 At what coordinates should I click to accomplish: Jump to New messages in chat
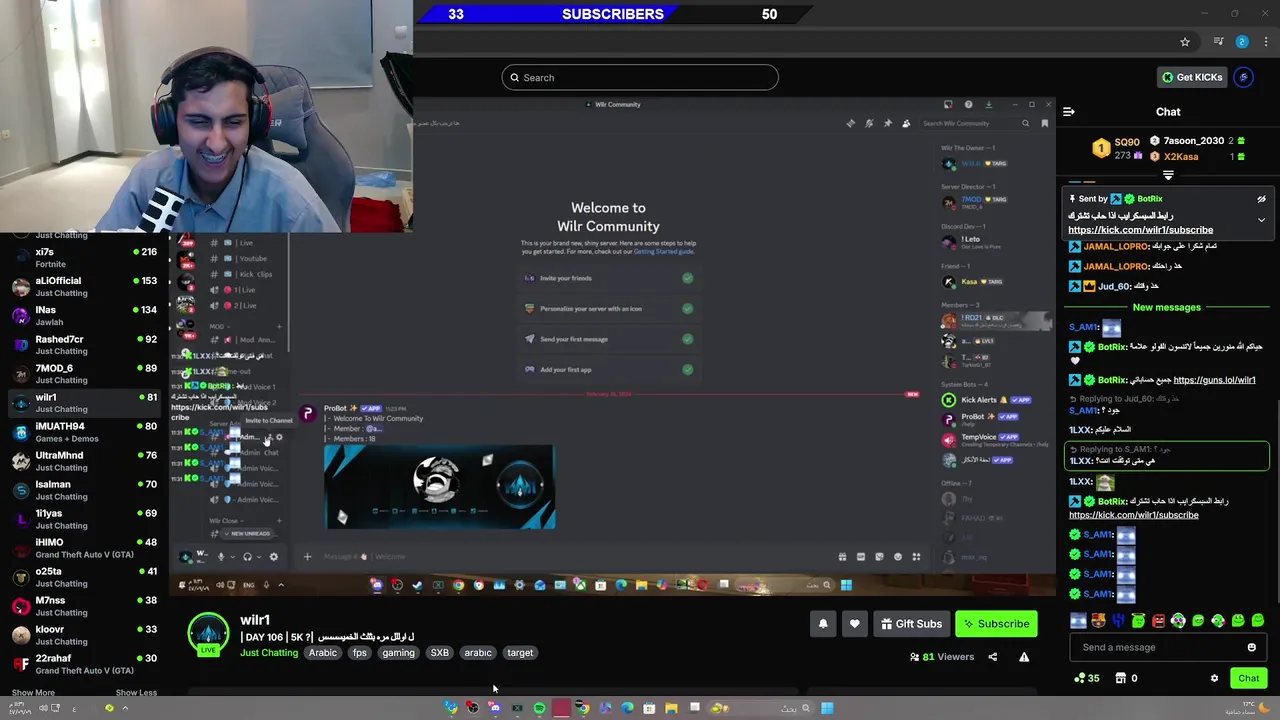(x=1167, y=307)
